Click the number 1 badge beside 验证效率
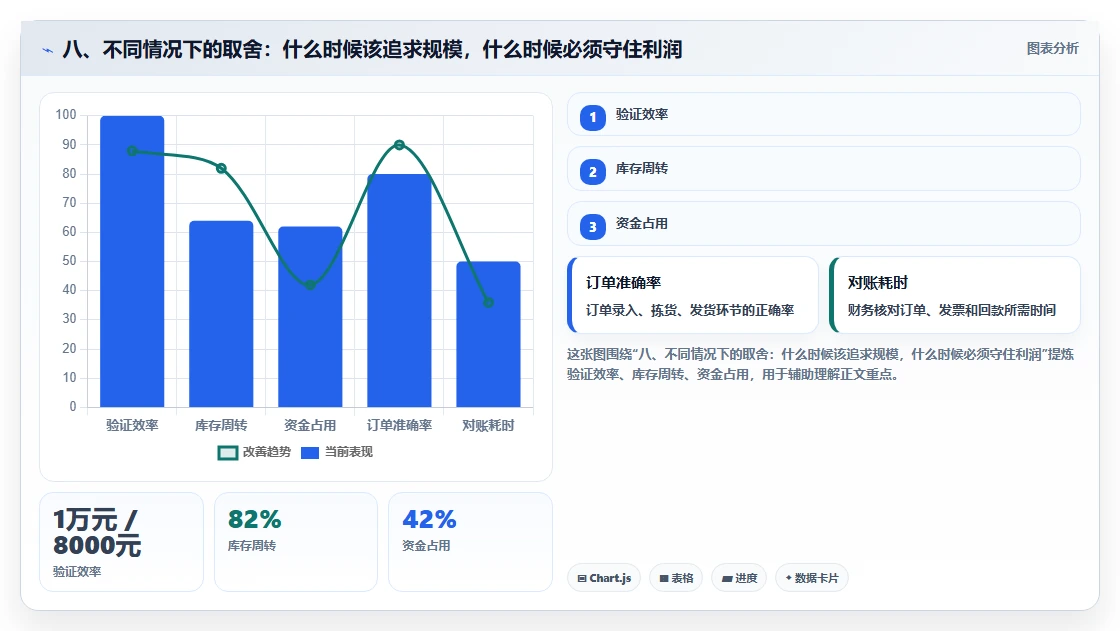The width and height of the screenshot is (1120, 631). pyautogui.click(x=592, y=117)
